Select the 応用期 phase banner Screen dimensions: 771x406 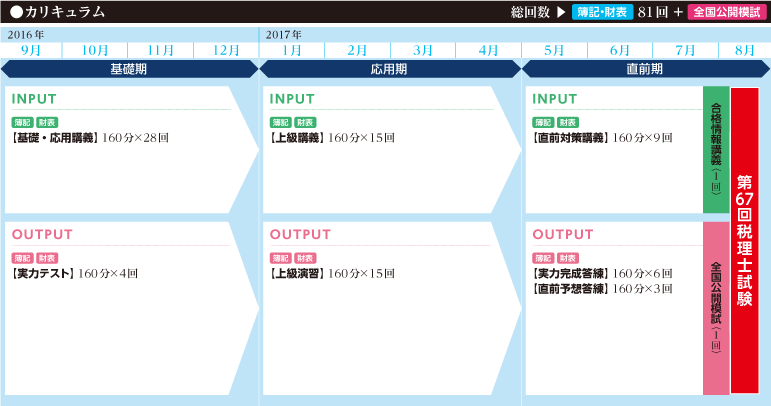point(390,69)
